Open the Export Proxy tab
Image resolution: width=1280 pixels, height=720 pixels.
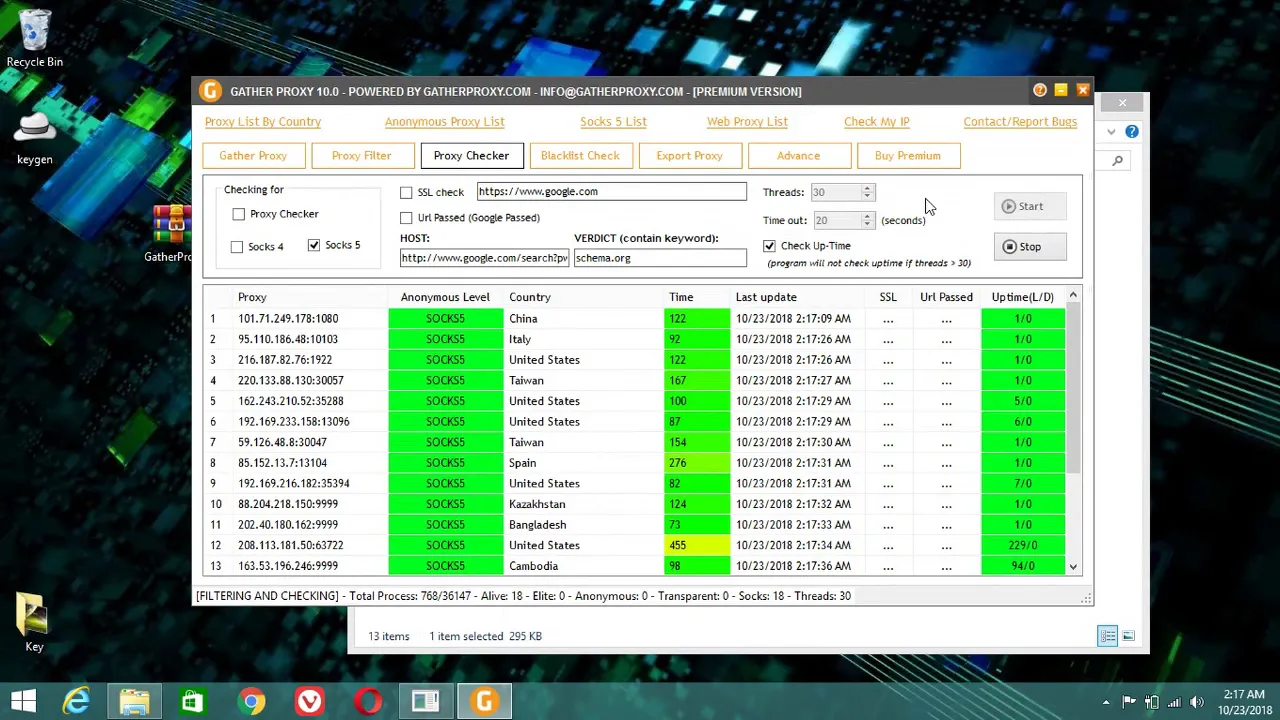[x=689, y=156]
